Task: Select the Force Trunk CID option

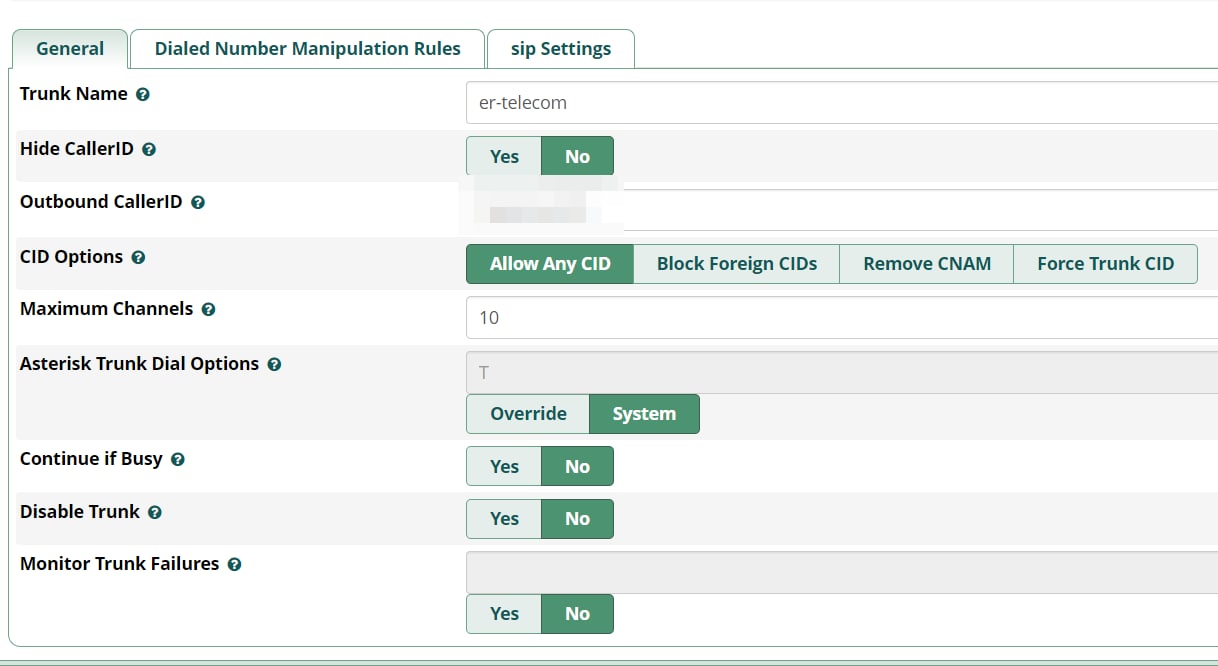Action: coord(1105,264)
